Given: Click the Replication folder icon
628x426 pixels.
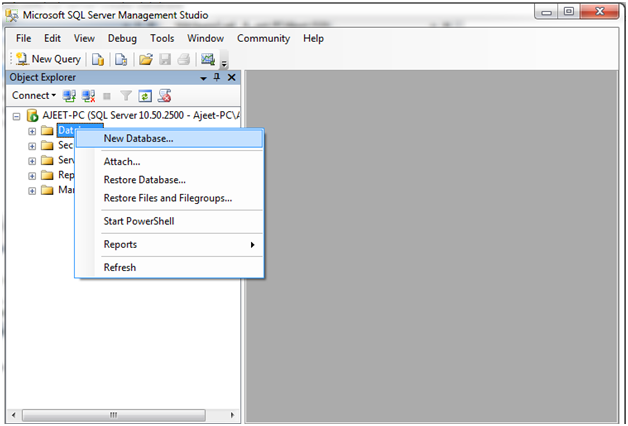Looking at the screenshot, I should click(47, 175).
